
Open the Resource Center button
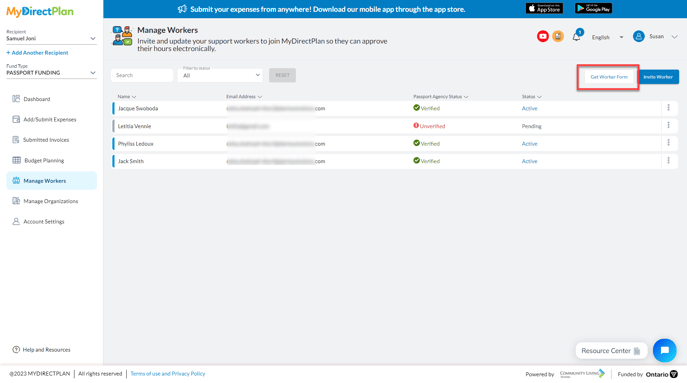[611, 351]
